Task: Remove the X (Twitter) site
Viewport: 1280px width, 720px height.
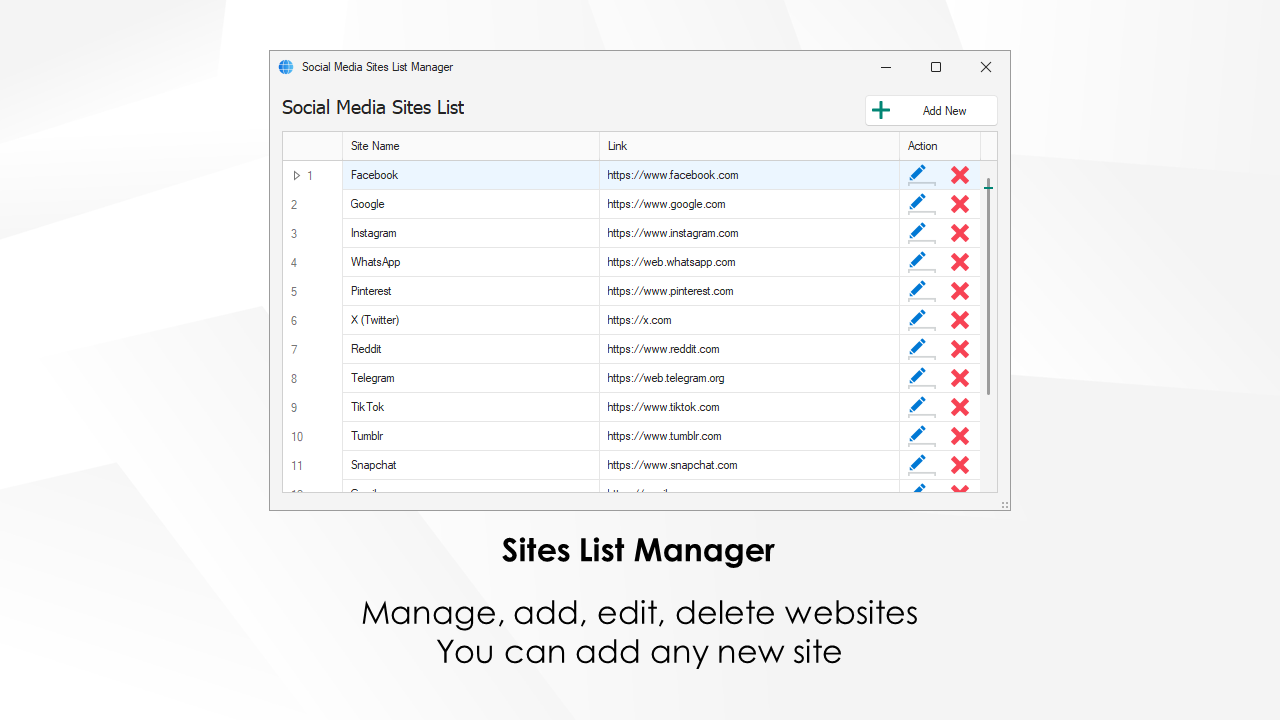Action: tap(960, 320)
